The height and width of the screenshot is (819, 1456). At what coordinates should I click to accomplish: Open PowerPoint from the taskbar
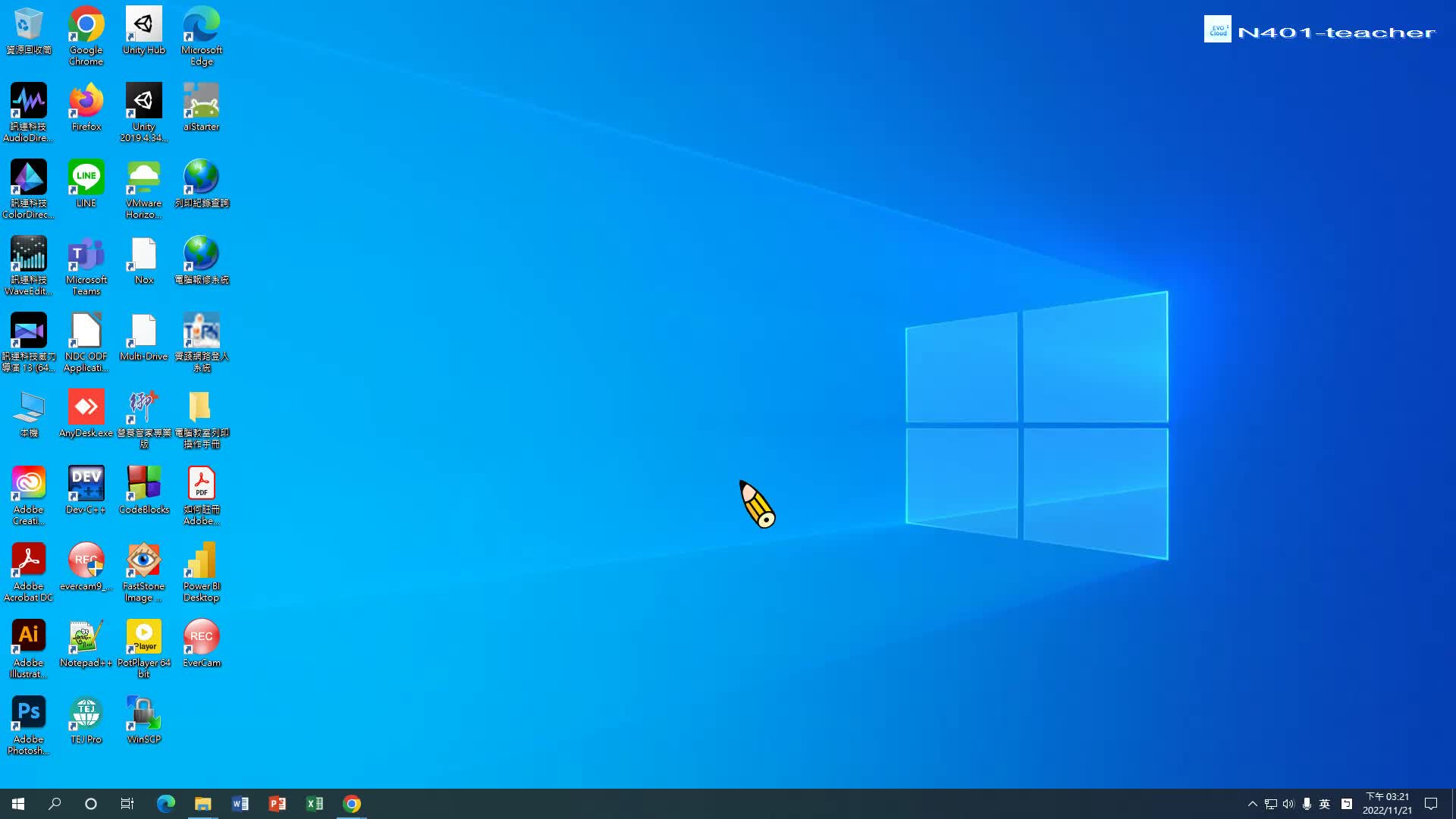(x=277, y=804)
